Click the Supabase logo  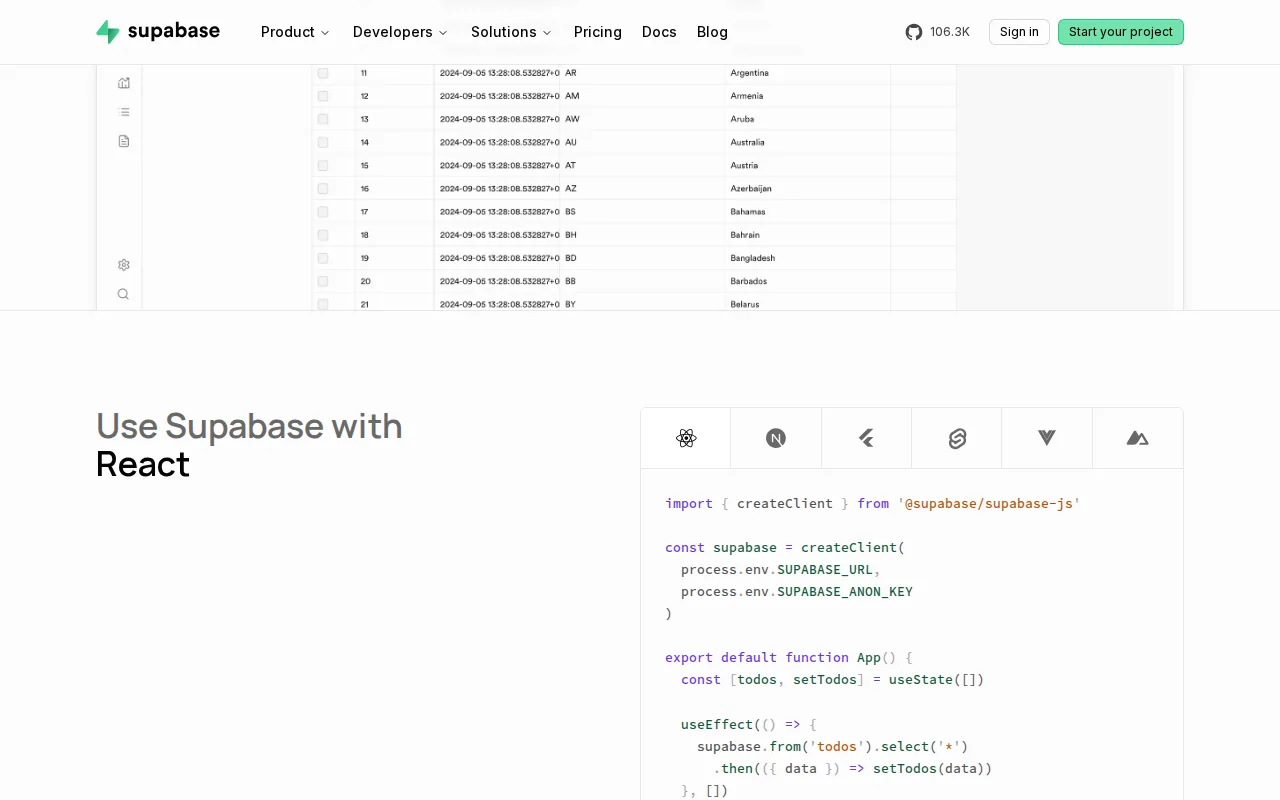click(x=158, y=31)
